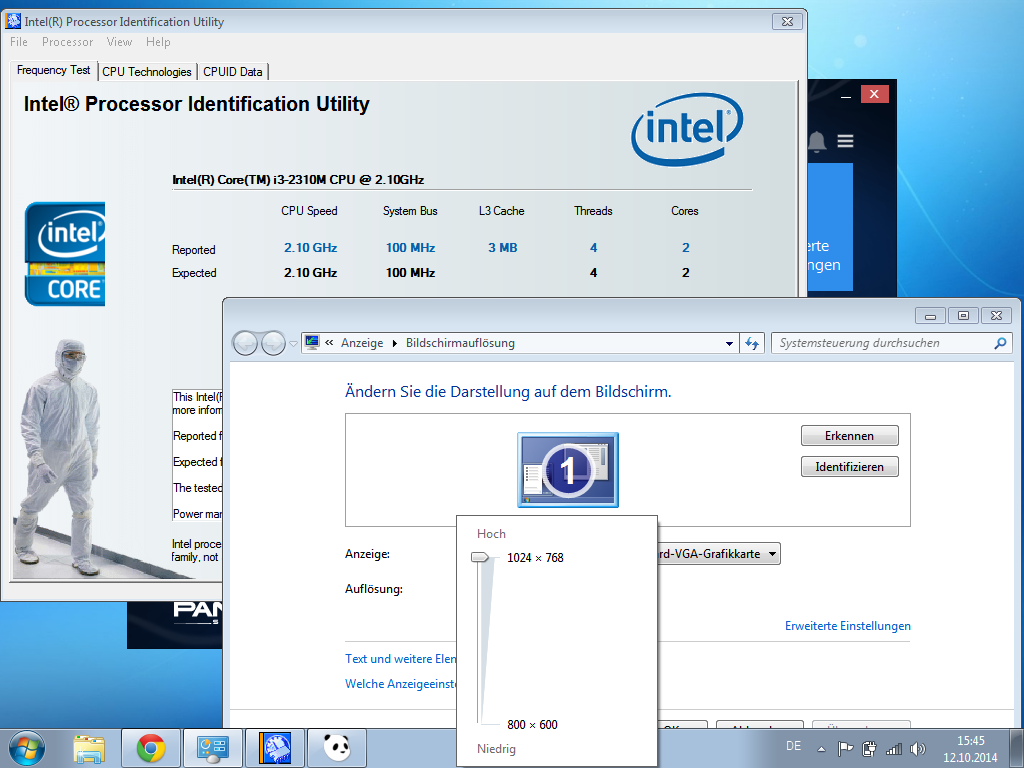Image resolution: width=1024 pixels, height=768 pixels.
Task: Refresh the Bildschirmauflösung page
Action: click(x=752, y=344)
